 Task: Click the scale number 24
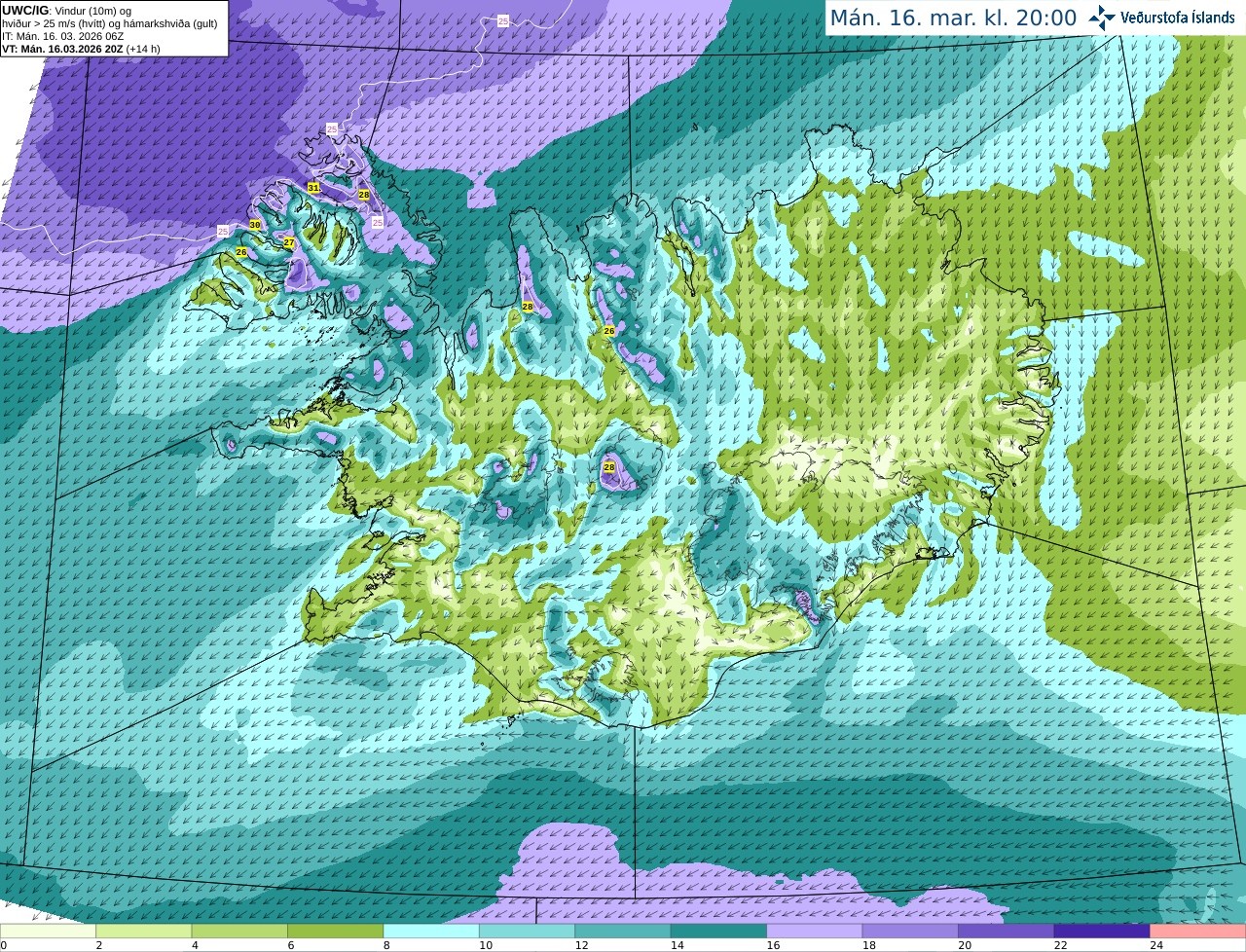click(x=1156, y=945)
